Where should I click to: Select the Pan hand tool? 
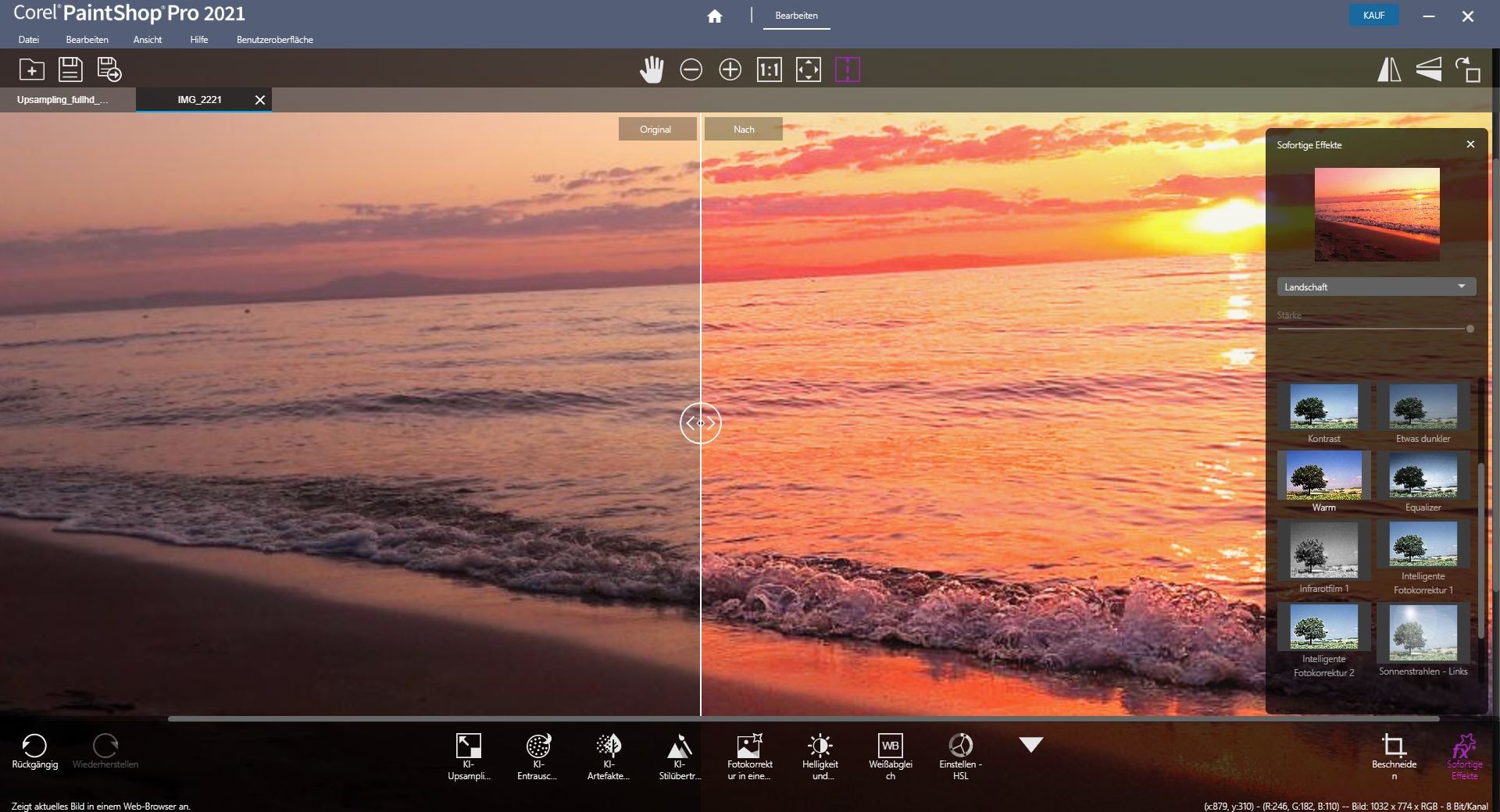click(x=651, y=70)
